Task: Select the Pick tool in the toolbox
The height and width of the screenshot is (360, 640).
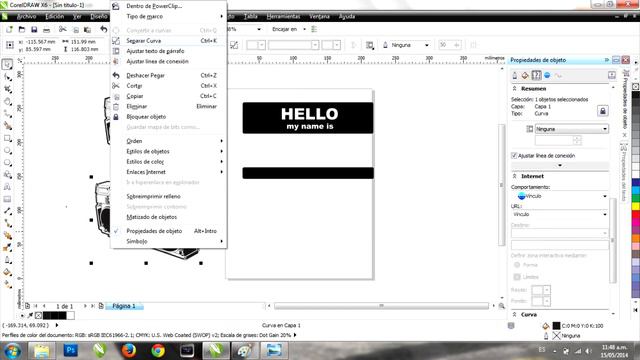Action: point(7,64)
